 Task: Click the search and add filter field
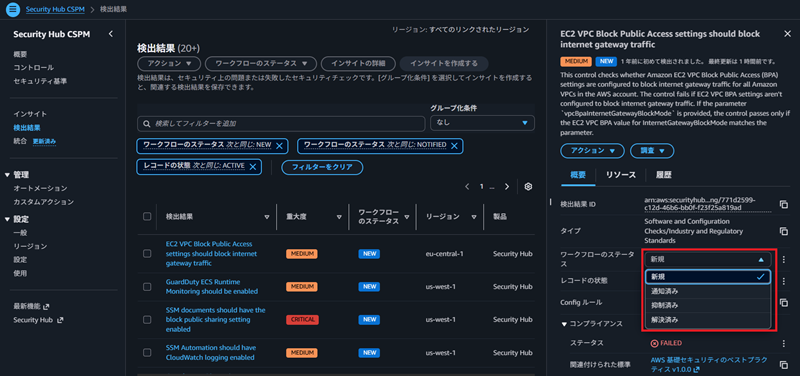(x=281, y=123)
